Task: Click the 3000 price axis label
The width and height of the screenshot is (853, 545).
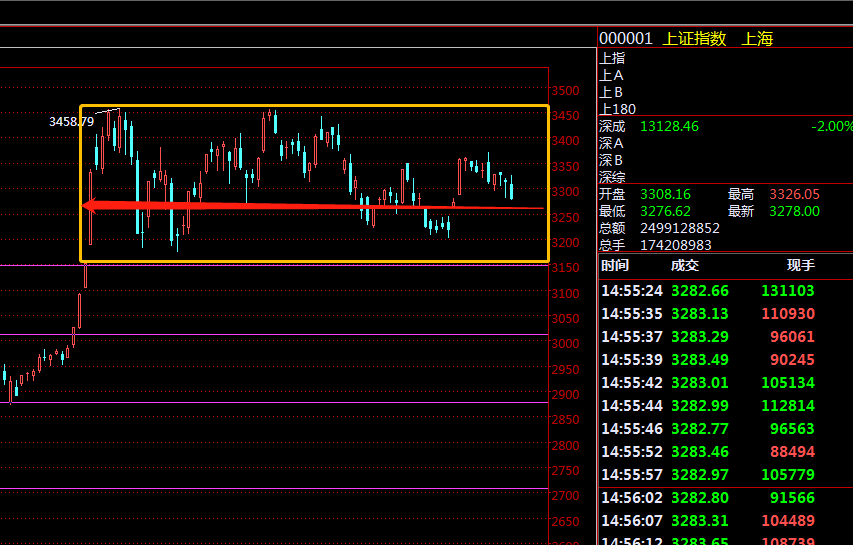Action: [565, 344]
